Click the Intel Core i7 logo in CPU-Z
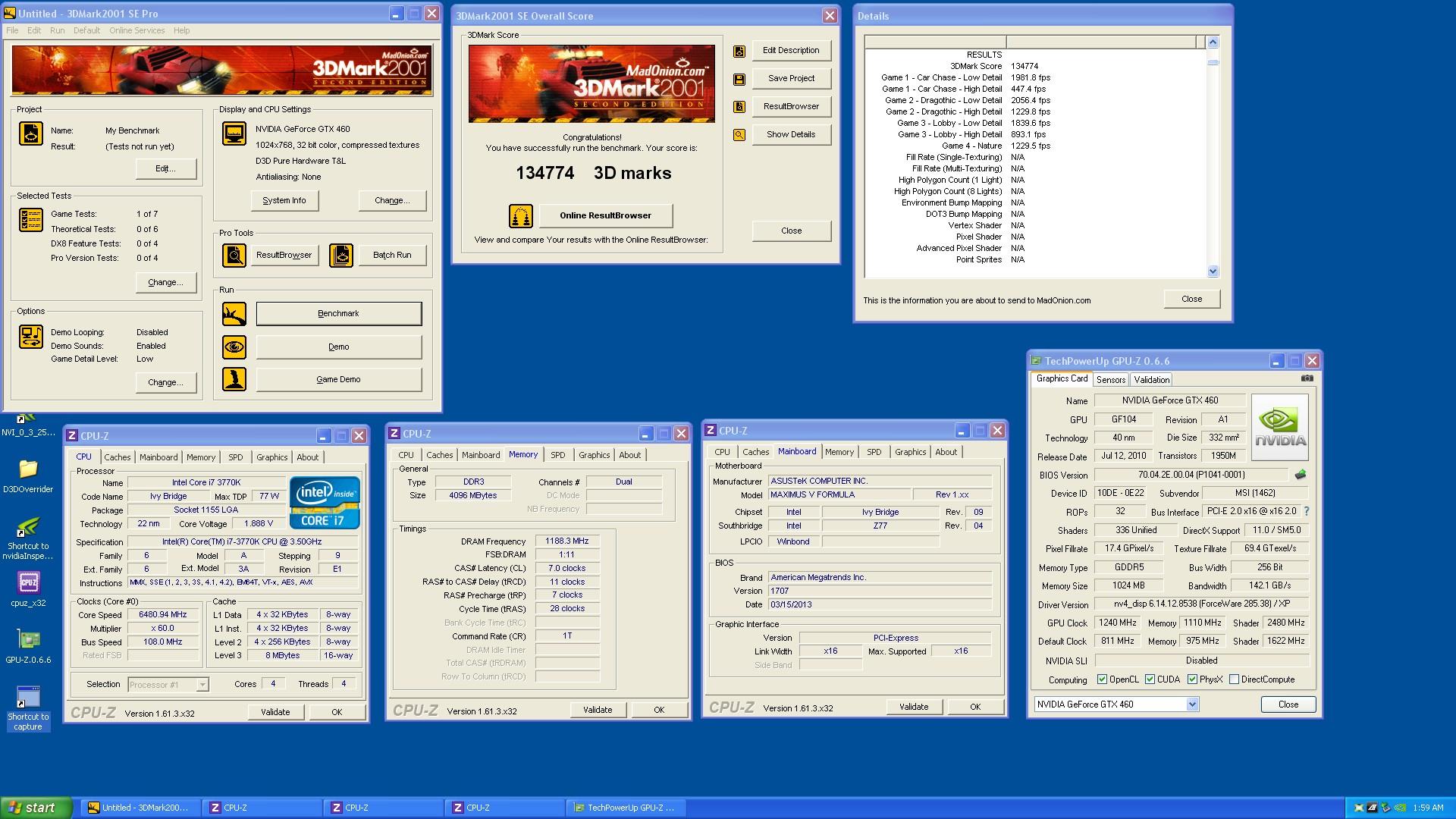 (x=325, y=503)
